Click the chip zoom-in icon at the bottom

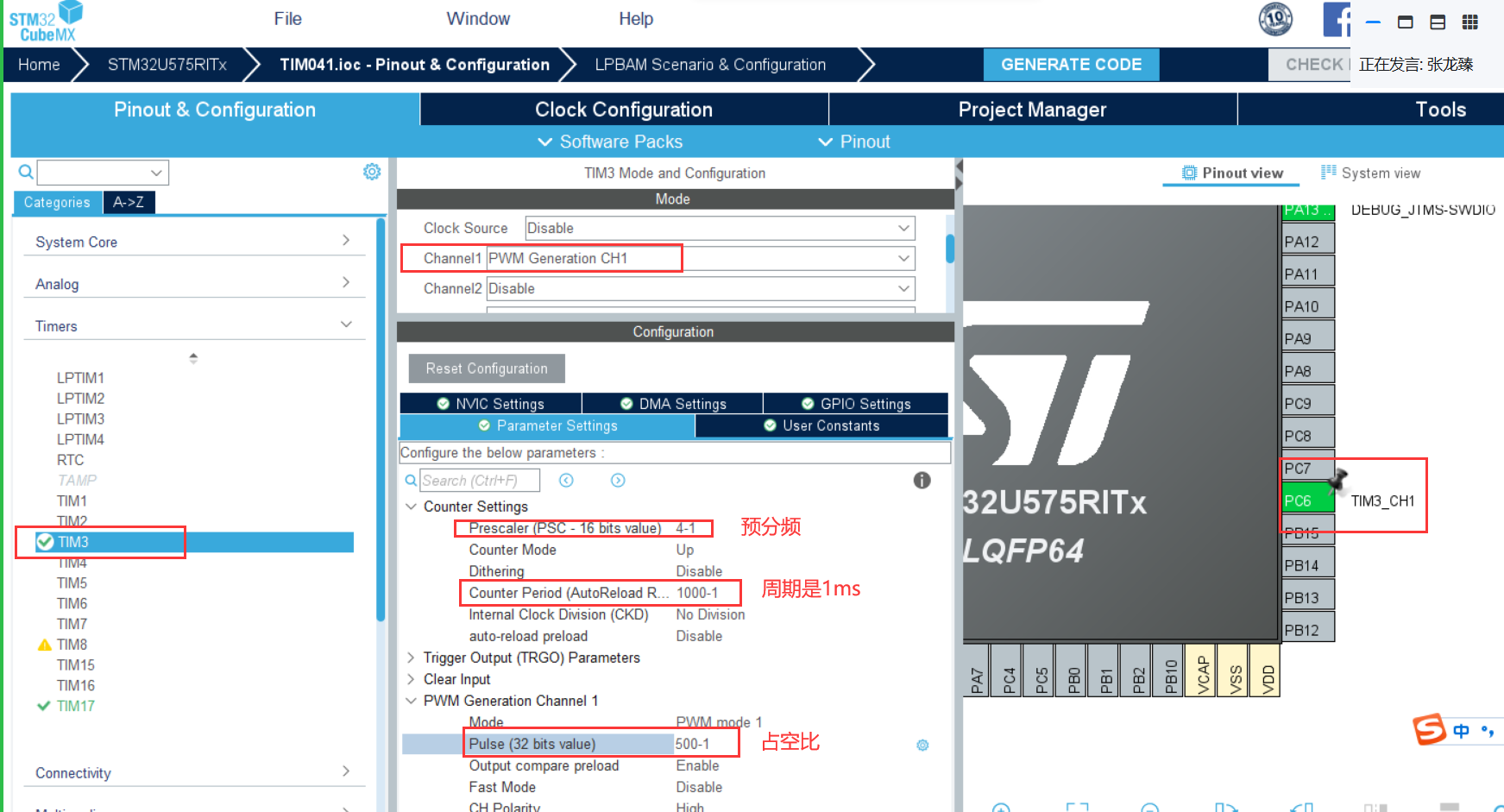[x=1001, y=808]
